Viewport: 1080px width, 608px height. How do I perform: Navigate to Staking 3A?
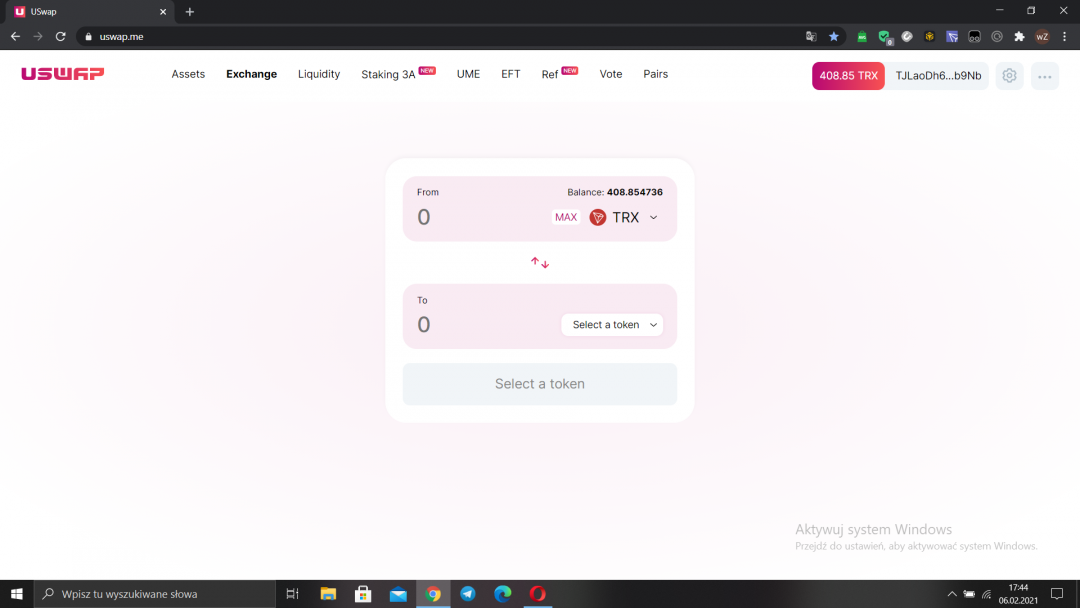pos(388,75)
